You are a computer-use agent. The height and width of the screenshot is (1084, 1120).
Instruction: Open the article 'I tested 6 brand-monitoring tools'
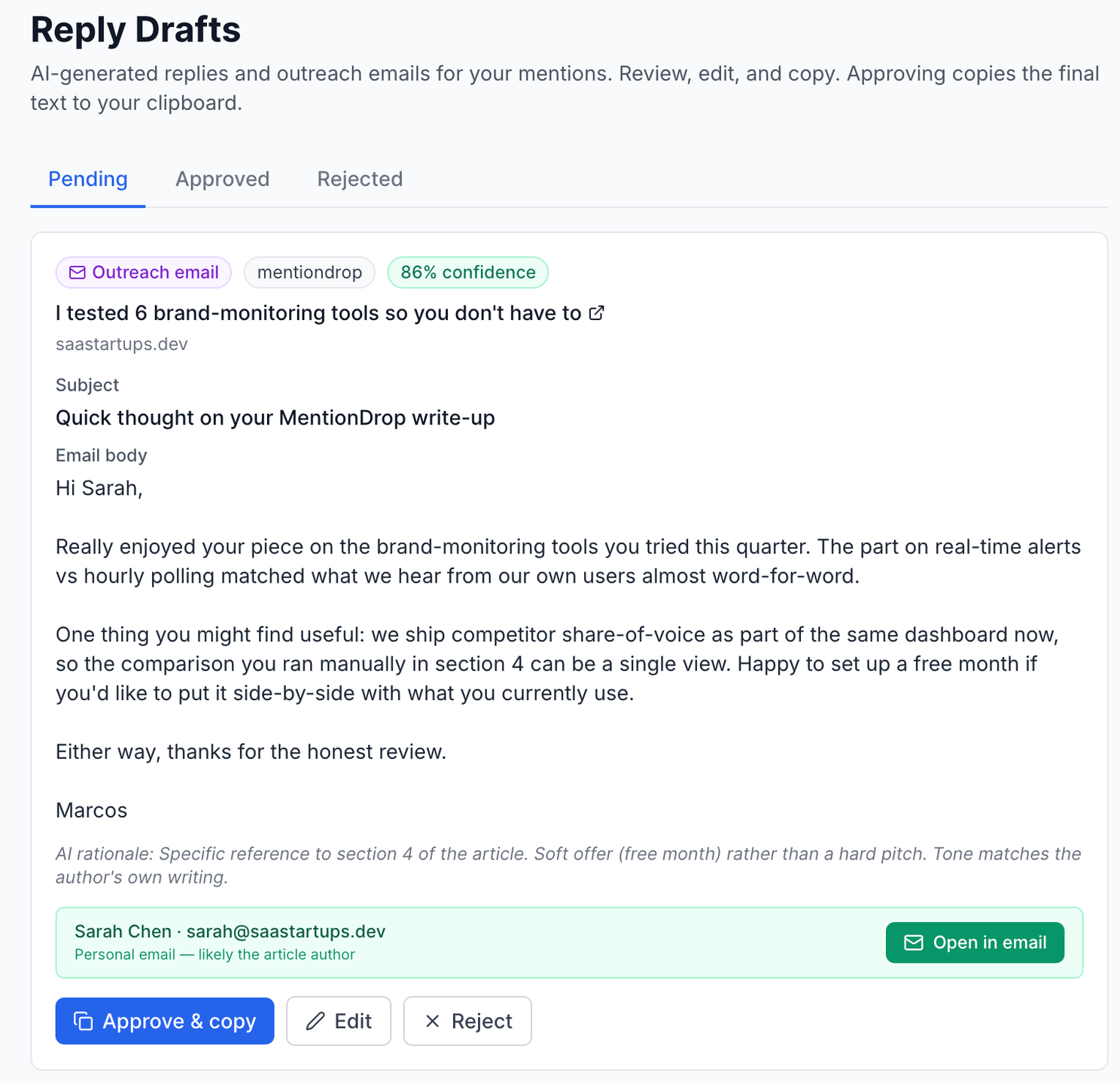coord(318,313)
